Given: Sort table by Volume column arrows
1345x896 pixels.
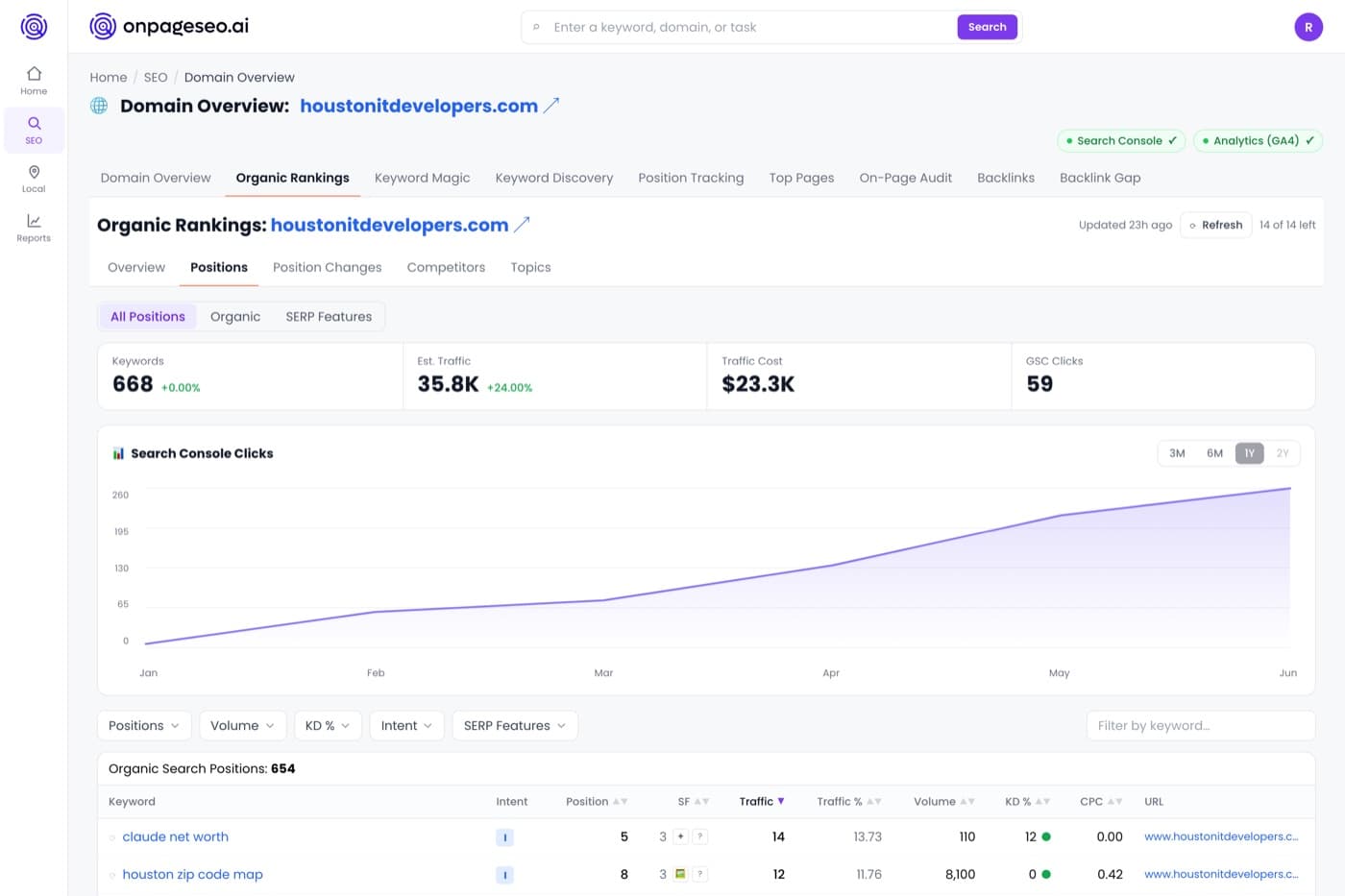Looking at the screenshot, I should point(967,801).
